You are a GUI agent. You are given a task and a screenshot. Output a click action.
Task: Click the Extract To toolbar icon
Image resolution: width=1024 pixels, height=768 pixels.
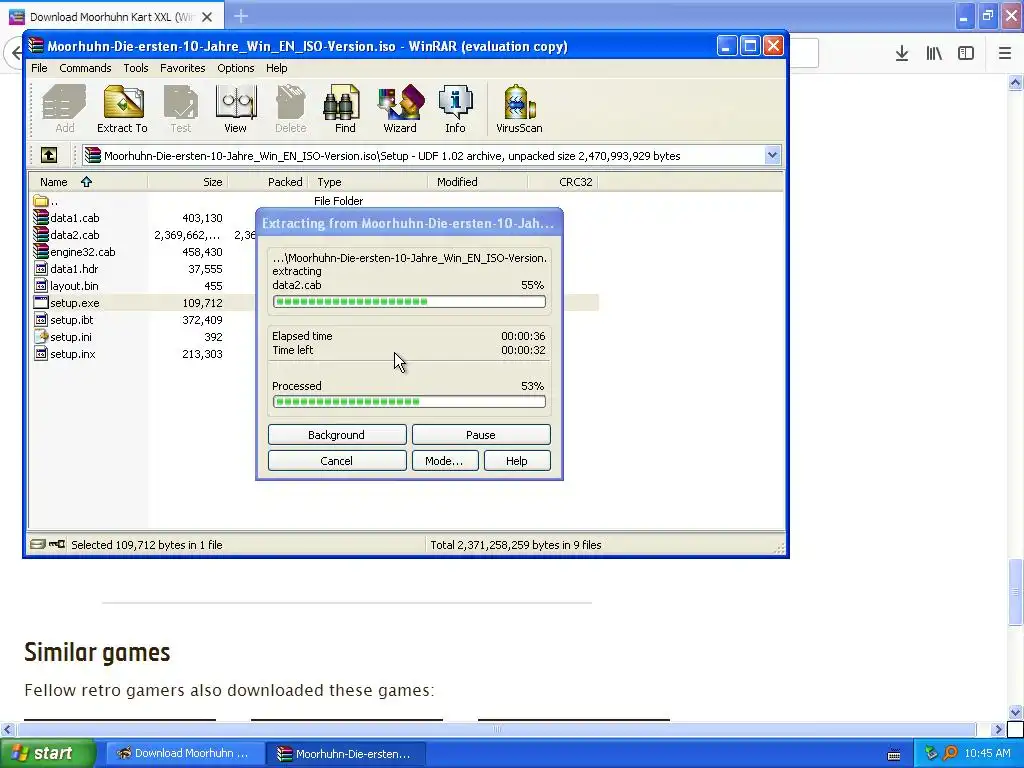pos(122,108)
